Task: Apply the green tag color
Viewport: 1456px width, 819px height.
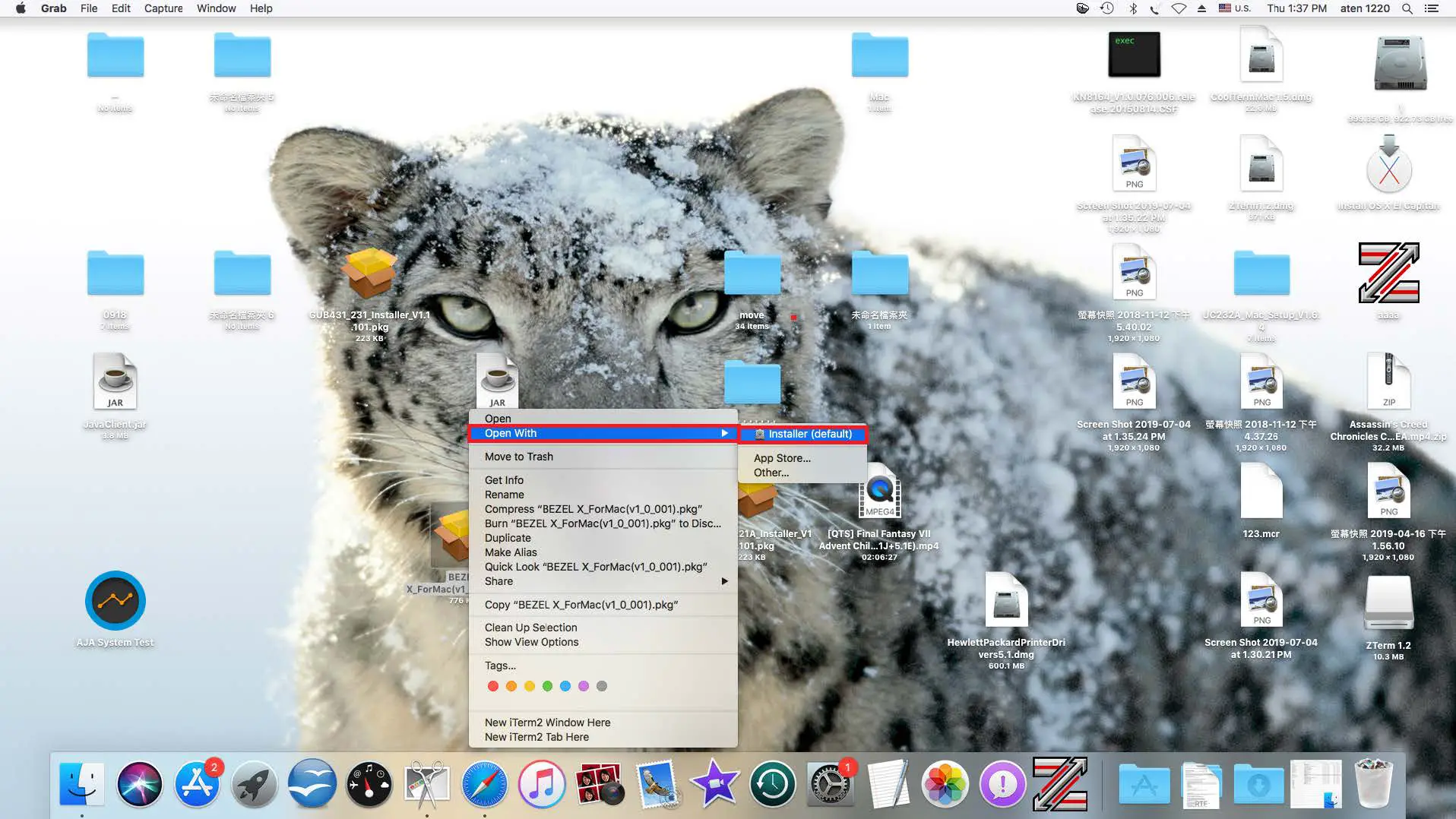Action: pyautogui.click(x=548, y=686)
